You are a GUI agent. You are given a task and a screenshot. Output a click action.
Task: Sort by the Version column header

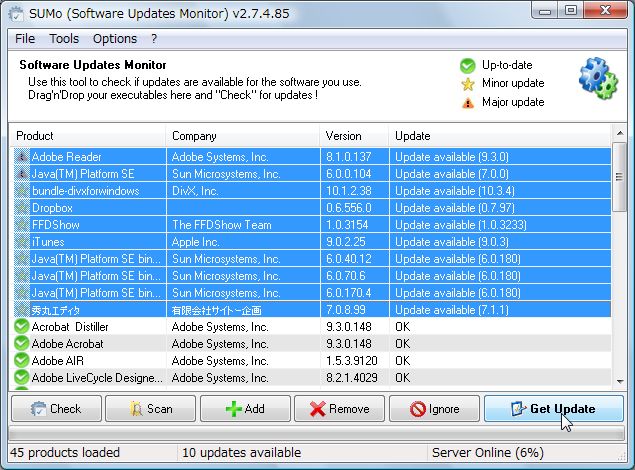(354, 136)
